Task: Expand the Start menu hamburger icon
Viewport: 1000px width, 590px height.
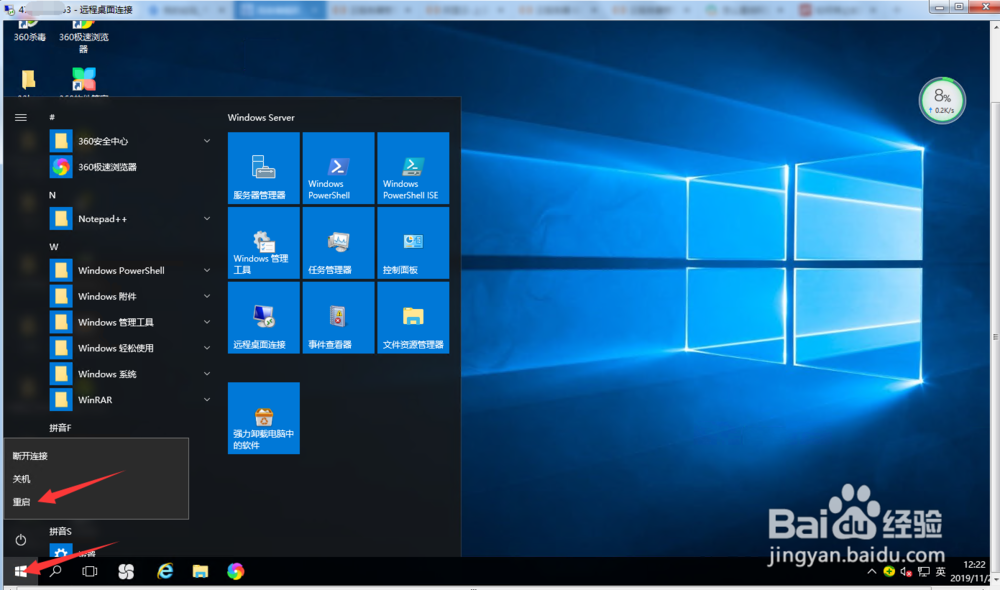Action: point(20,117)
